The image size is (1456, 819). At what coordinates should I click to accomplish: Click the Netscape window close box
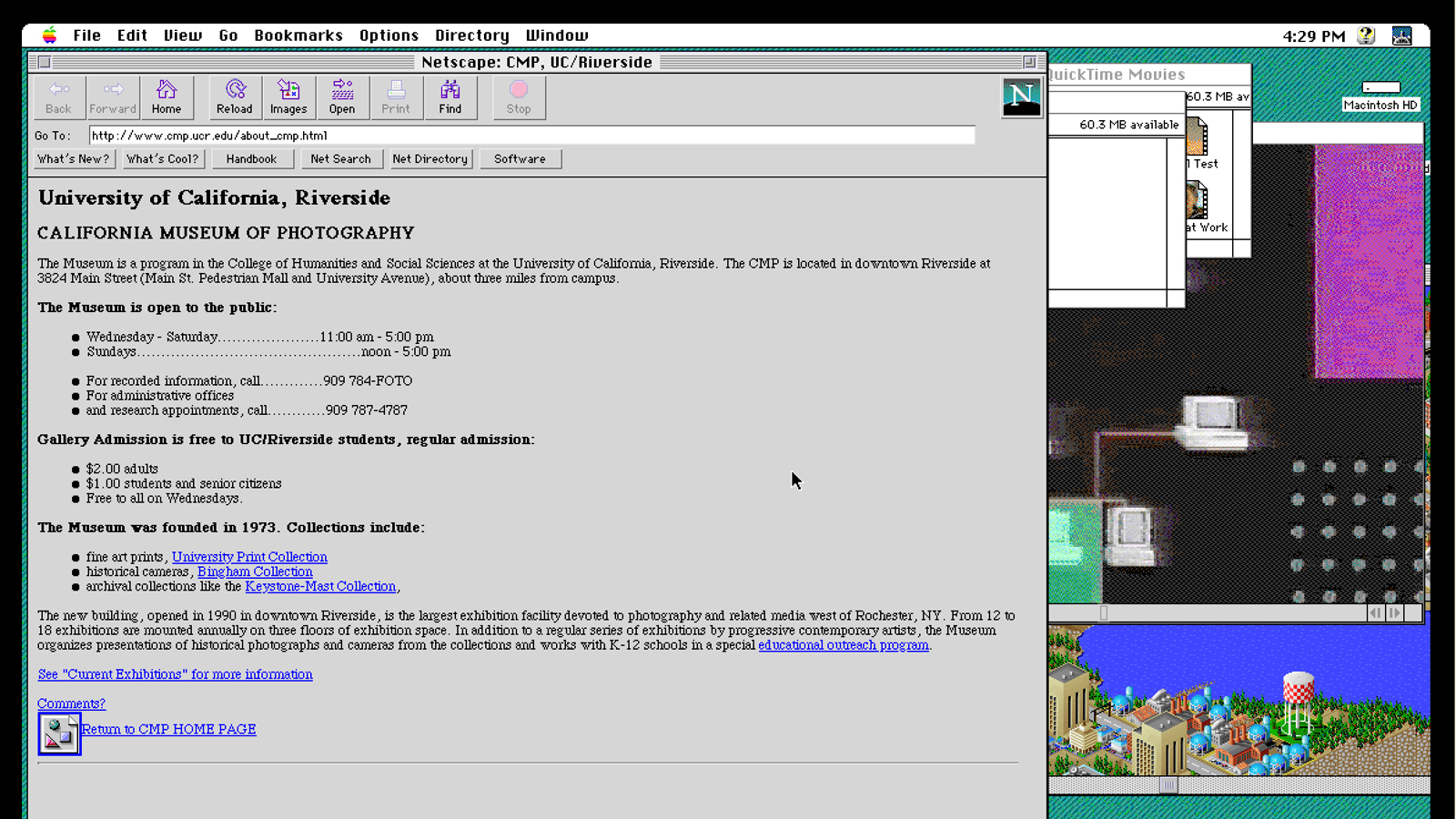tap(44, 62)
